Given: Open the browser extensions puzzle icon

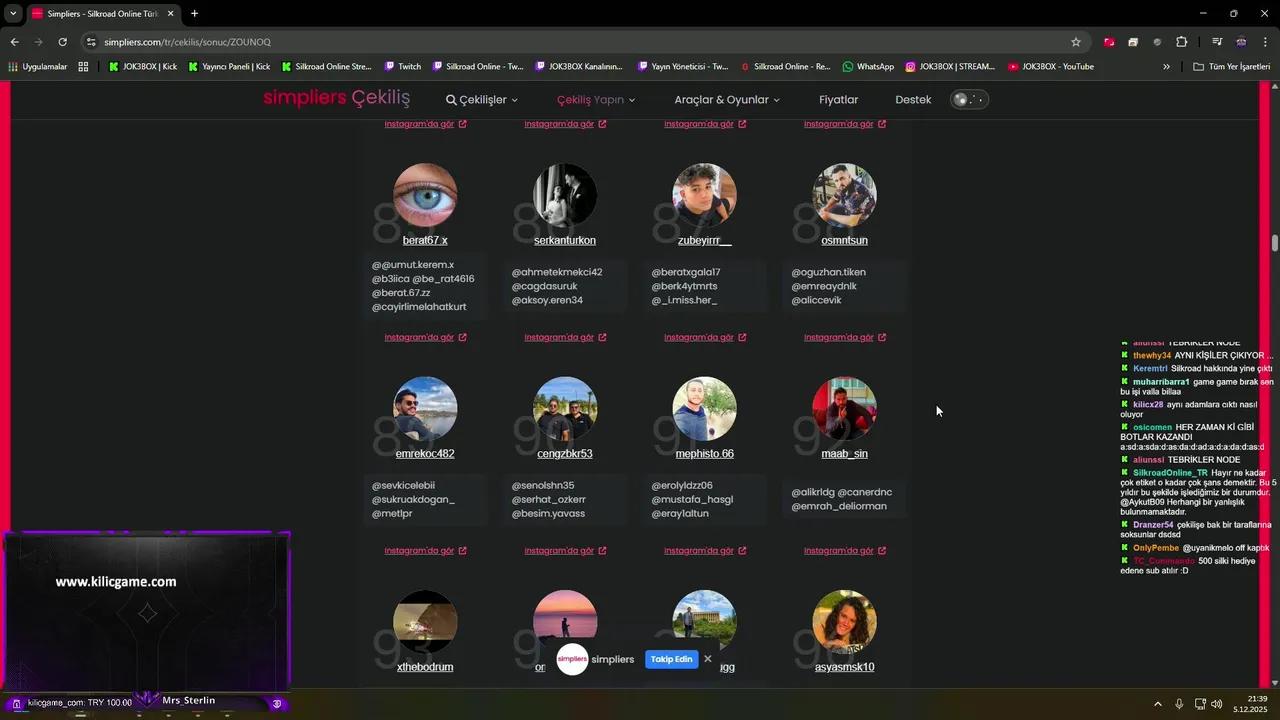Looking at the screenshot, I should pyautogui.click(x=1182, y=42).
